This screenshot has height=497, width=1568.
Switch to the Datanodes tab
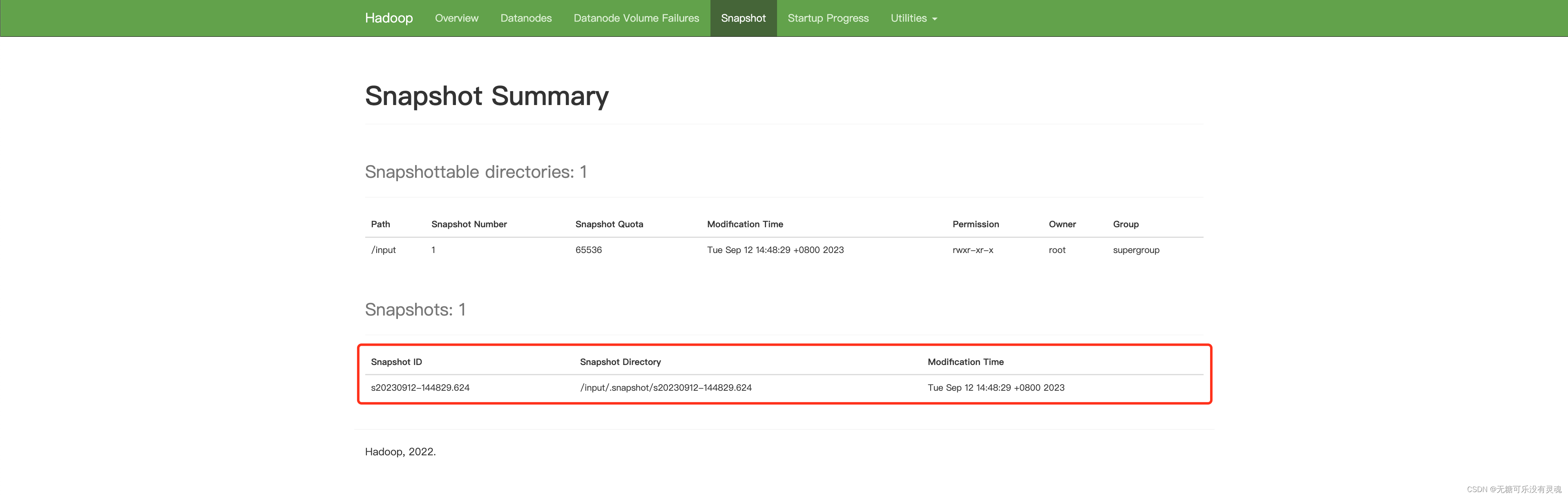(526, 18)
